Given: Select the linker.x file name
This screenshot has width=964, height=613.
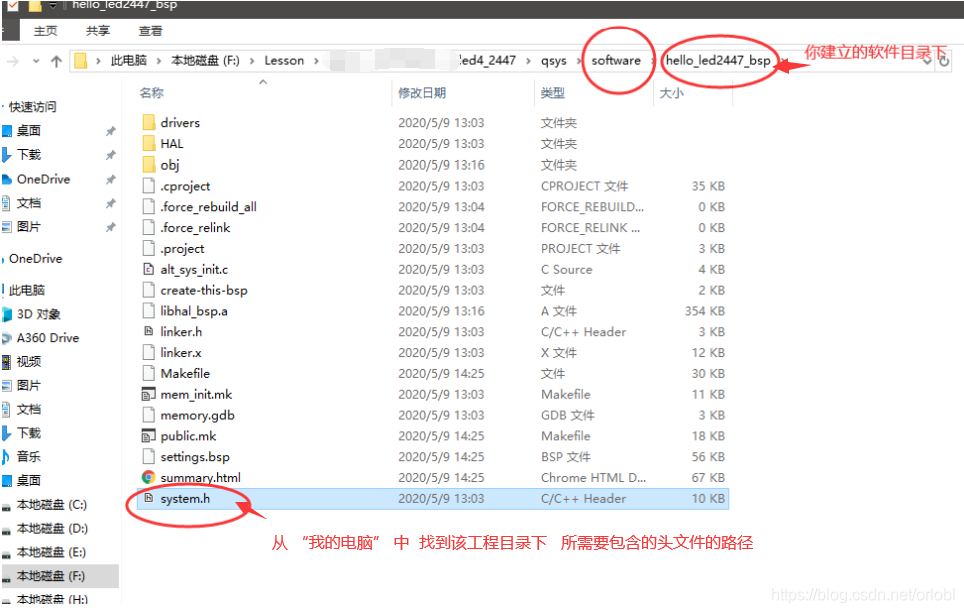Looking at the screenshot, I should click(x=181, y=352).
